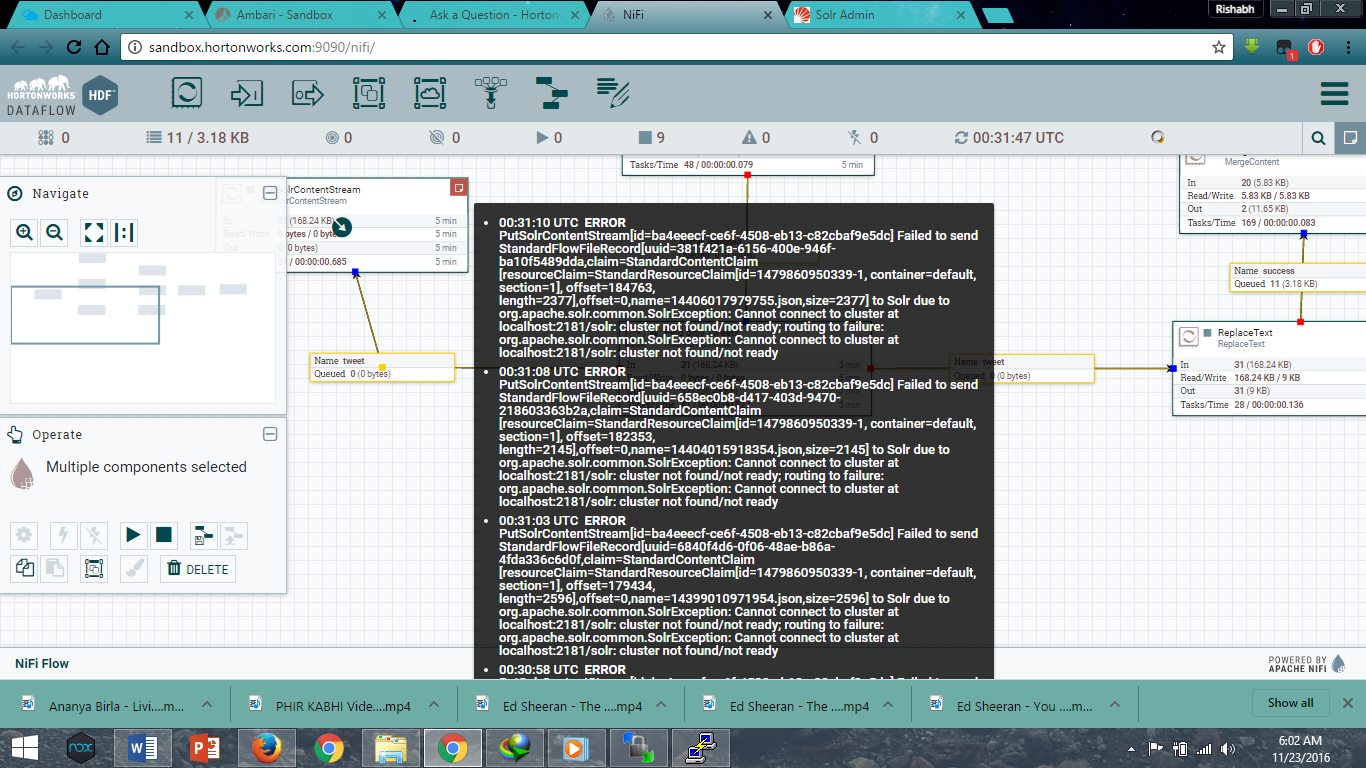The height and width of the screenshot is (768, 1366).
Task: Click the volume icon in system tray
Action: 1227,748
